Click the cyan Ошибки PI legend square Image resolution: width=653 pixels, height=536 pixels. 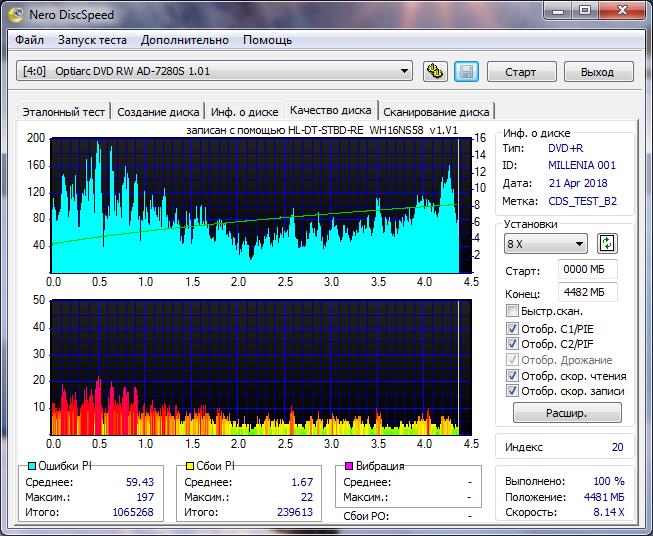point(31,466)
